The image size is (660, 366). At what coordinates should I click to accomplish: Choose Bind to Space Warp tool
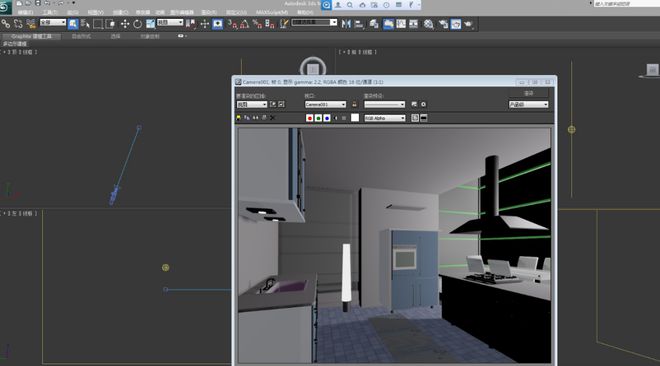pos(31,24)
